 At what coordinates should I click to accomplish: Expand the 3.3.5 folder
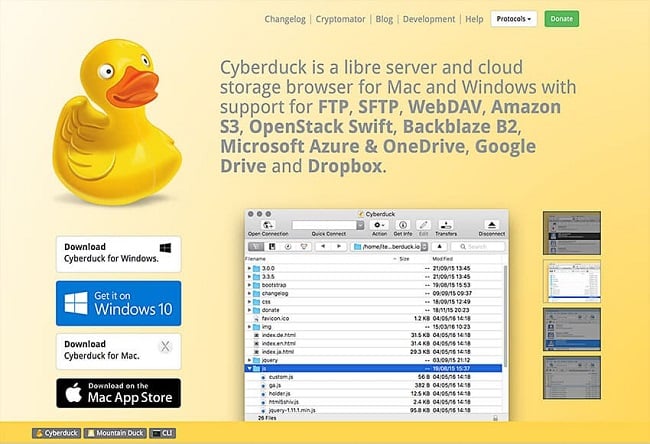click(x=249, y=277)
